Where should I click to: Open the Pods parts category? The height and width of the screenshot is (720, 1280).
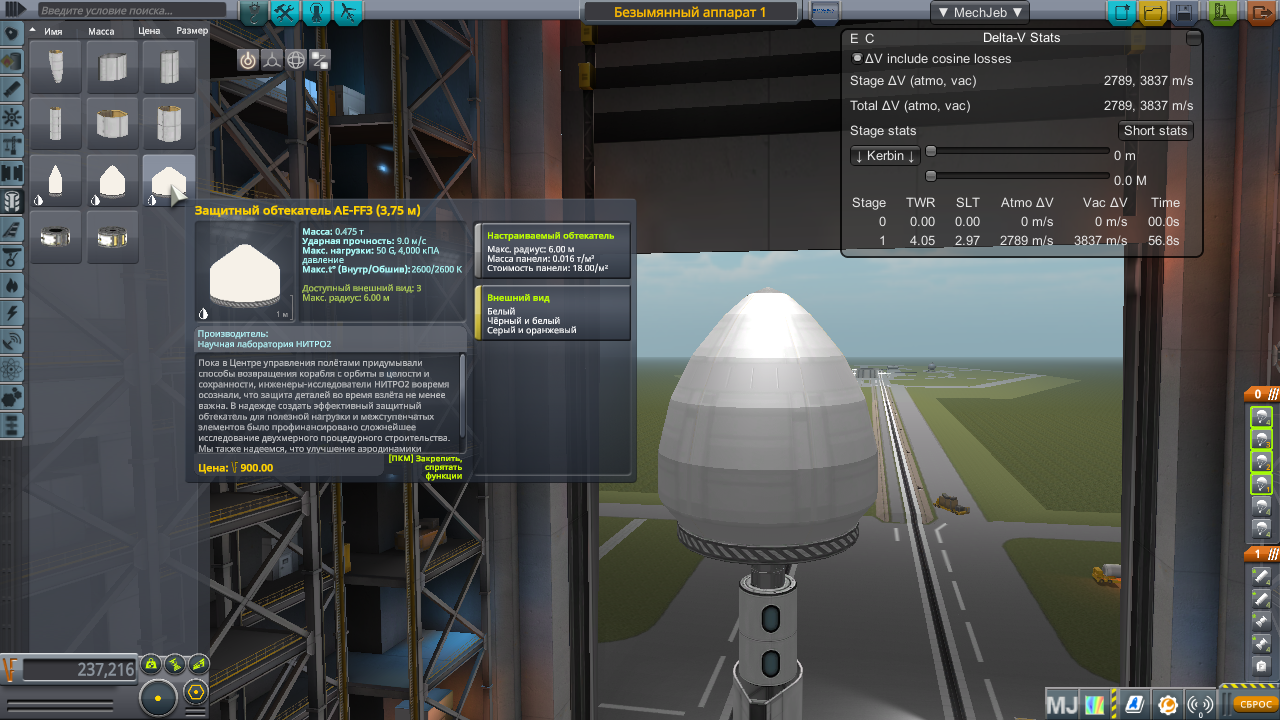click(x=11, y=33)
